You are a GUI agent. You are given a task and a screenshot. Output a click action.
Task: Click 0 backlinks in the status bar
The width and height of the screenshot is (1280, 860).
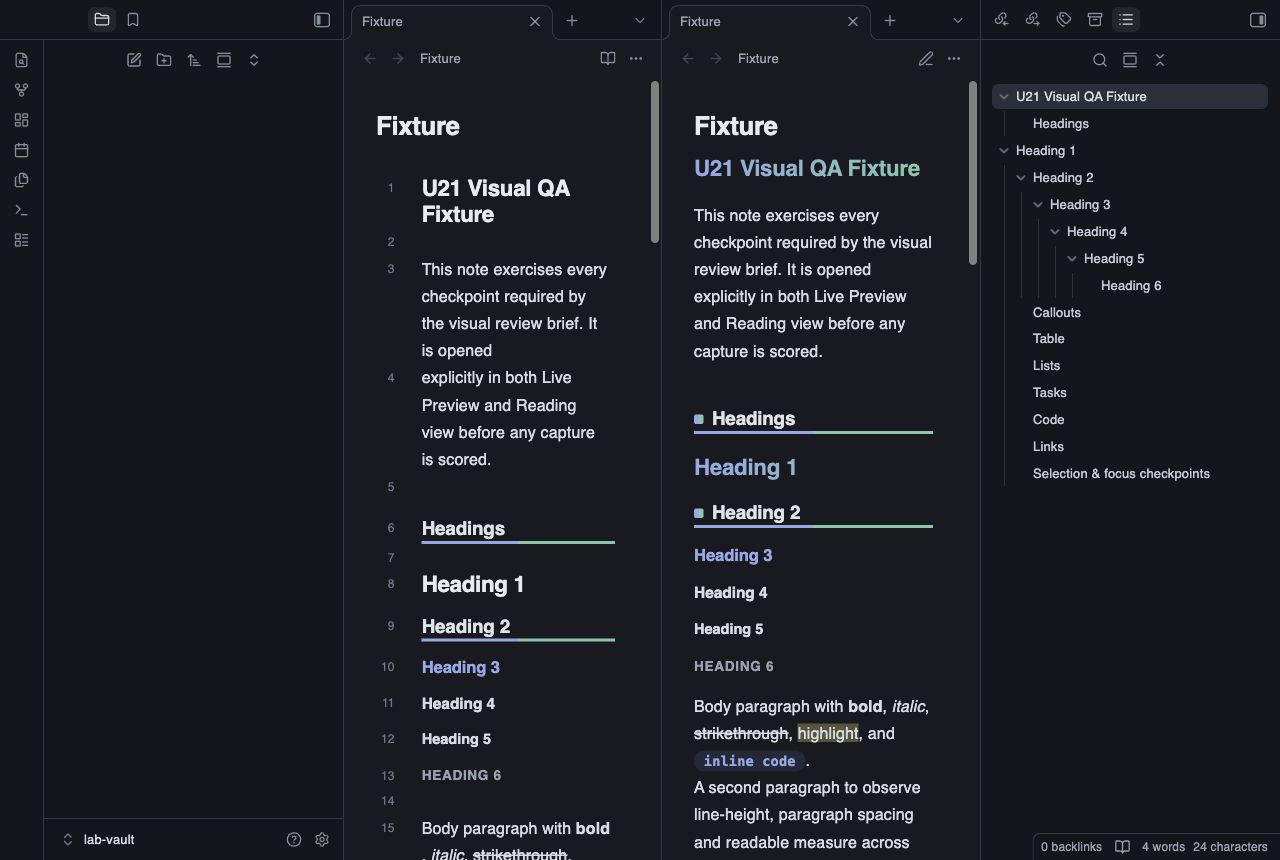pos(1071,847)
